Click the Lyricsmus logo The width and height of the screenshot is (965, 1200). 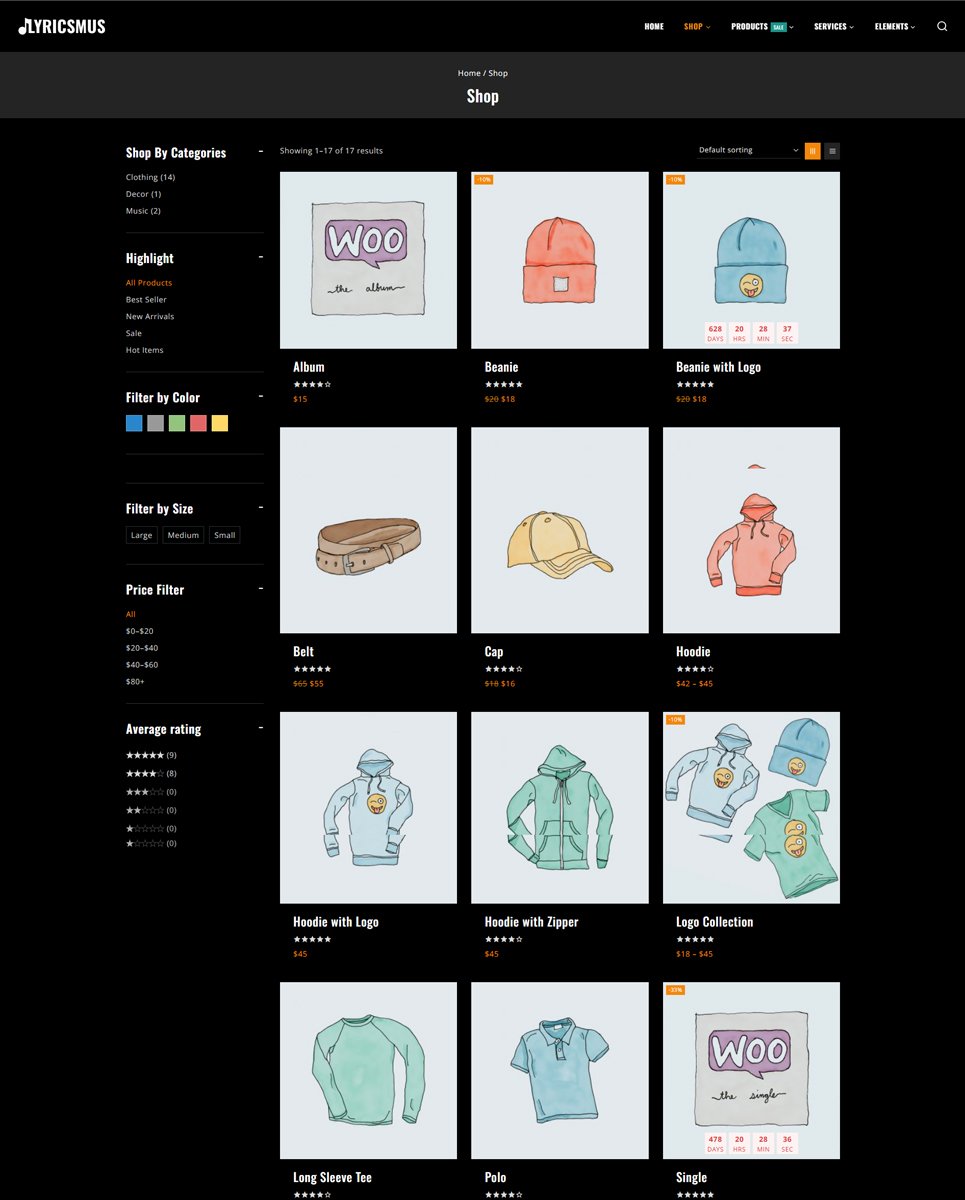click(x=62, y=26)
